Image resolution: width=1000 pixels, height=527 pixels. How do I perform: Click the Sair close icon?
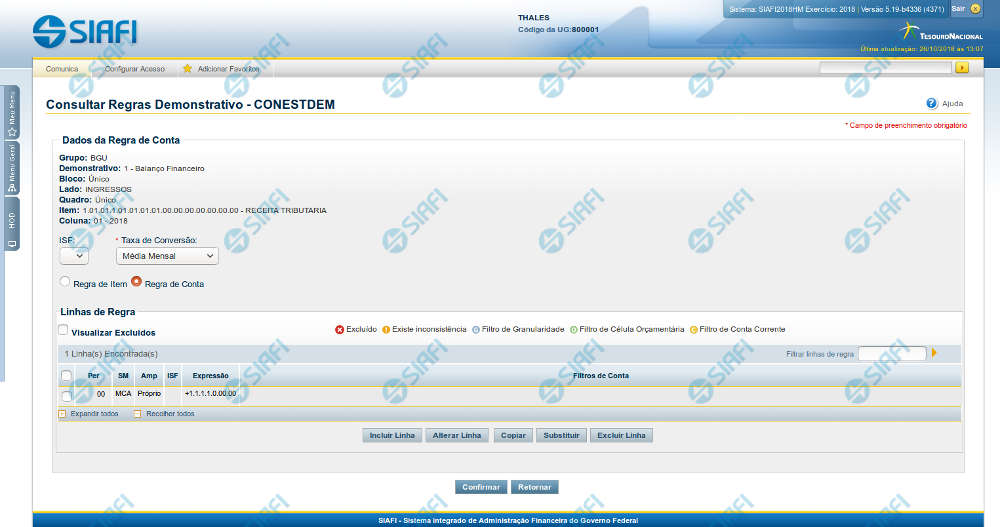[x=974, y=8]
